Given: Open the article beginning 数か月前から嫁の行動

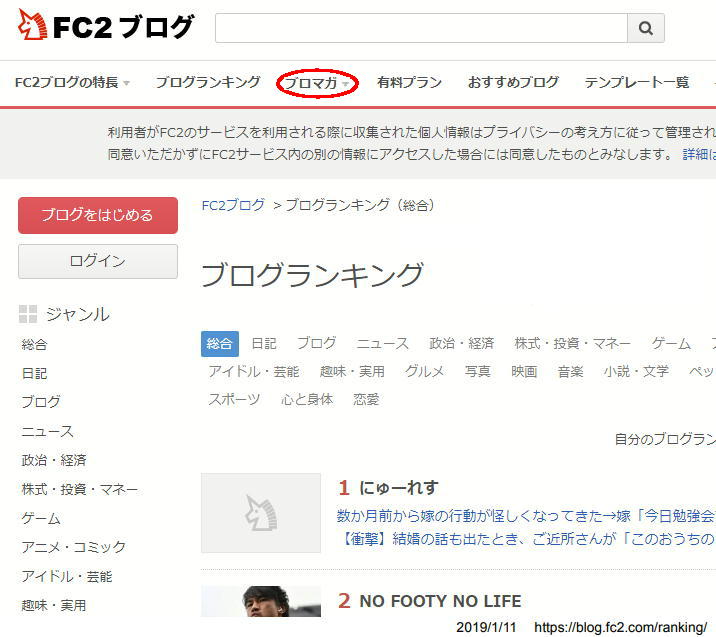Looking at the screenshot, I should point(526,516).
